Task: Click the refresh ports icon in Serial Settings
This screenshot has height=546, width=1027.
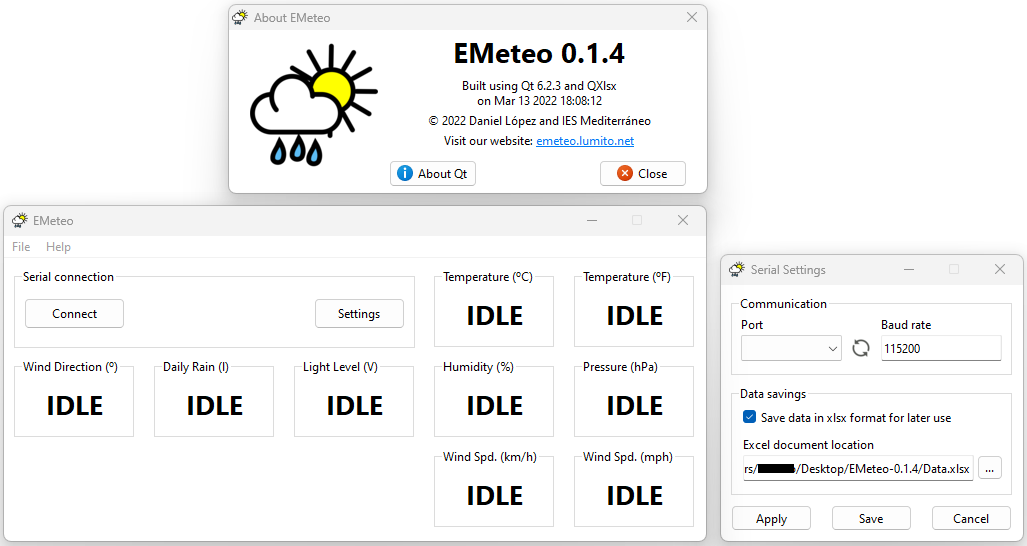Action: [x=861, y=348]
